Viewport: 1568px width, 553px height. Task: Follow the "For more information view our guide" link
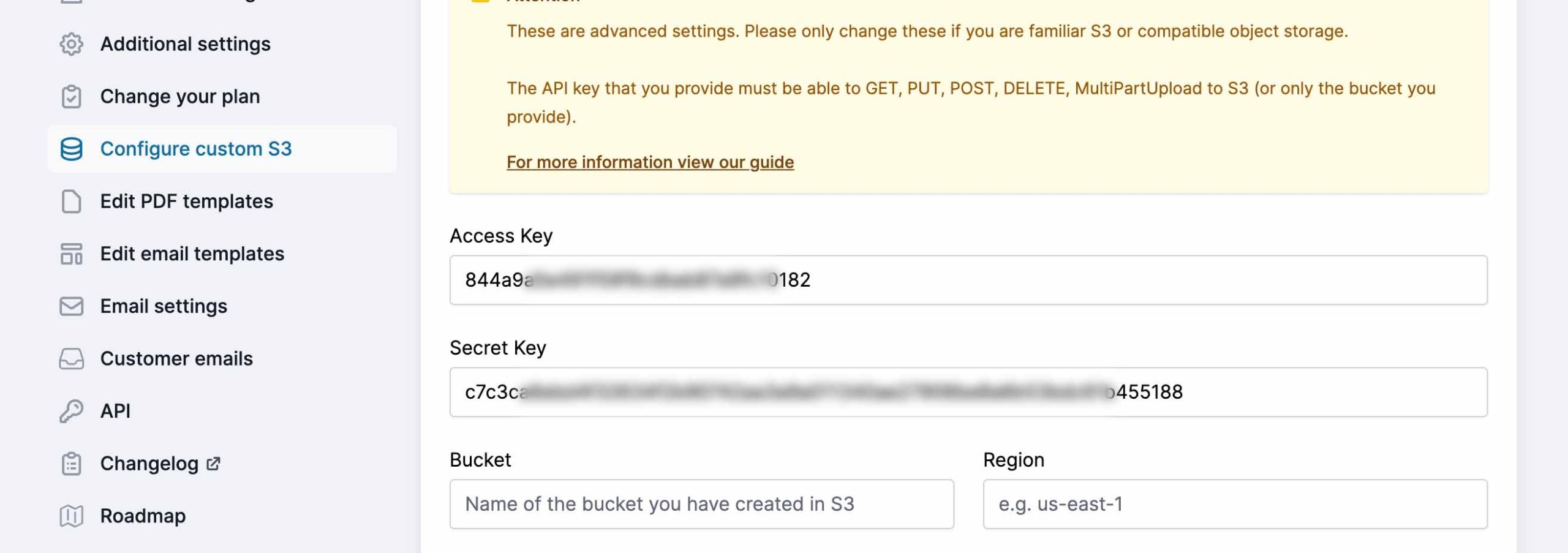click(650, 162)
